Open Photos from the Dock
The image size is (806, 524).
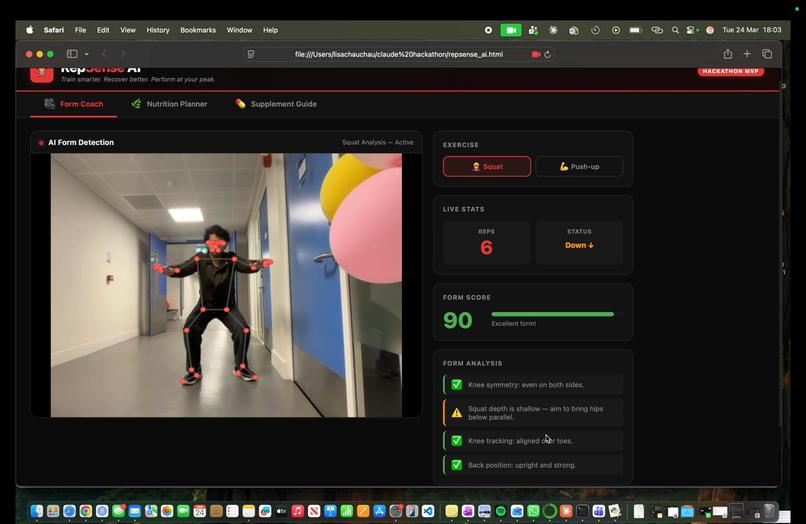click(x=167, y=511)
